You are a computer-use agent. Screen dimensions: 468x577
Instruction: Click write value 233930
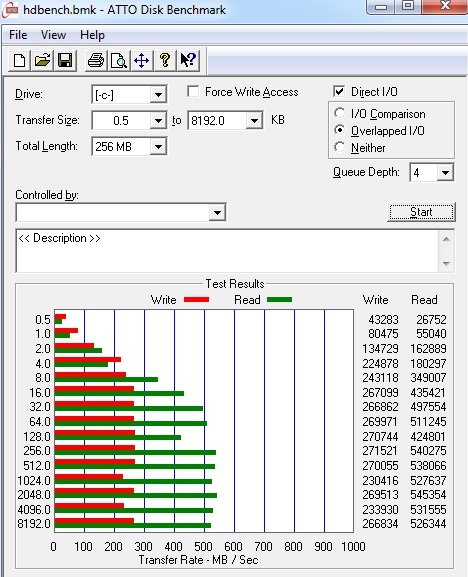[380, 510]
